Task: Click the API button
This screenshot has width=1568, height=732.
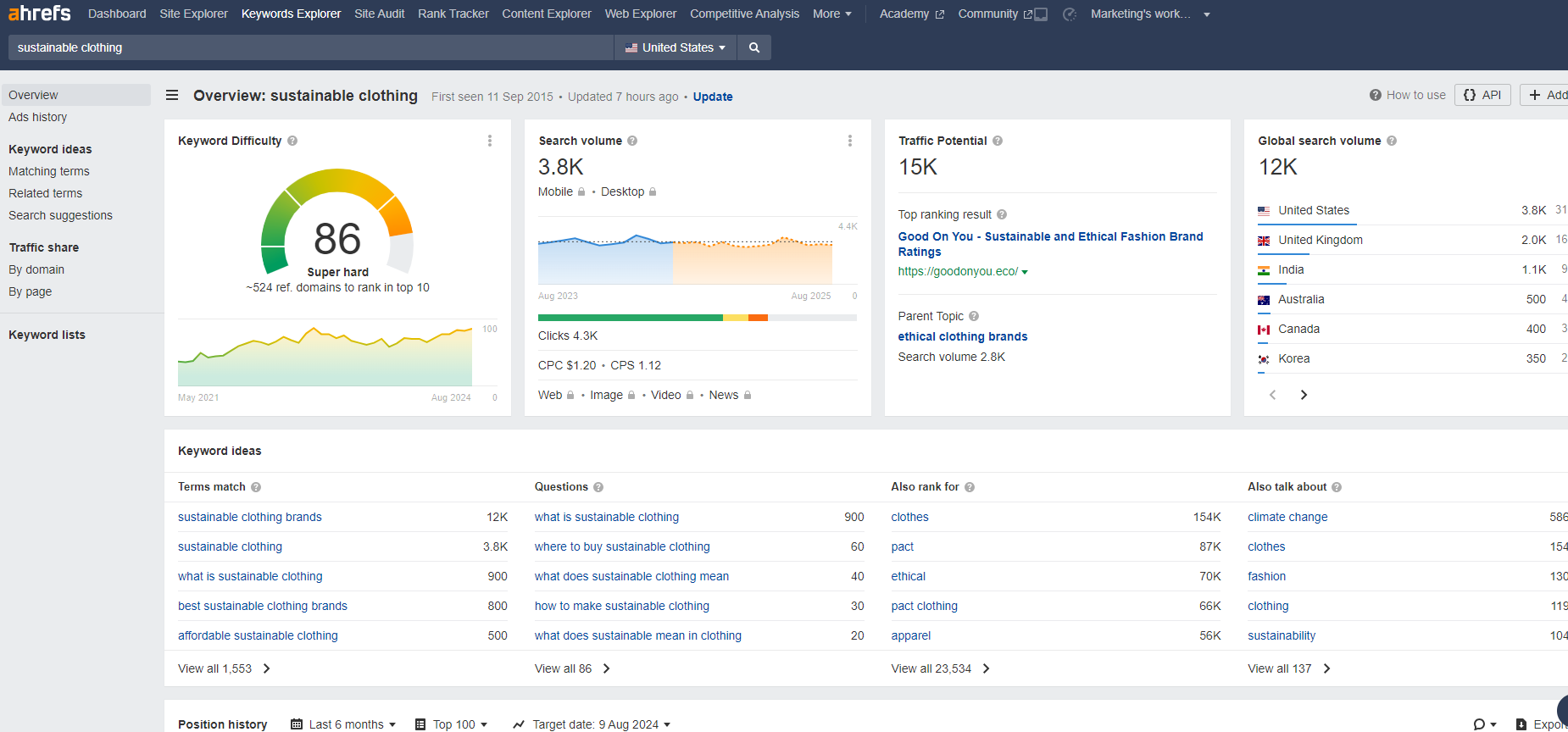Action: coord(1483,95)
